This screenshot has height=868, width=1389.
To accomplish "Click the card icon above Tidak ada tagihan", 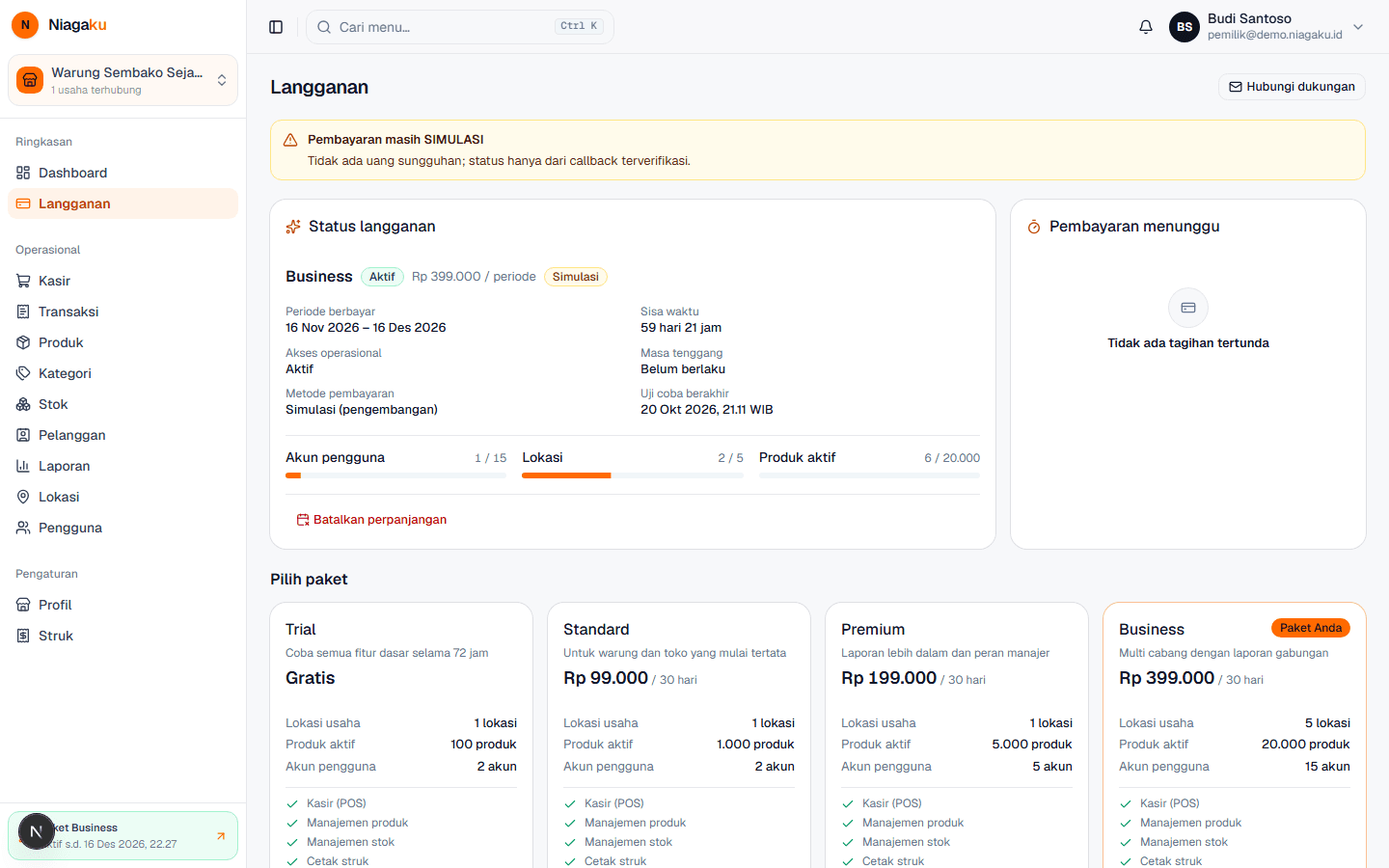I will 1188,308.
